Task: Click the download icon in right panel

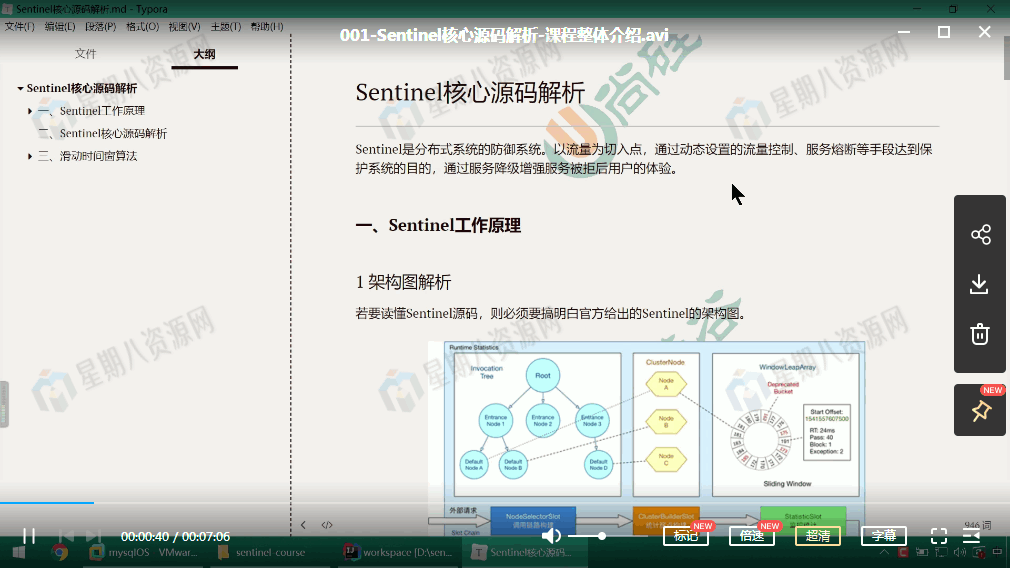Action: [980, 285]
